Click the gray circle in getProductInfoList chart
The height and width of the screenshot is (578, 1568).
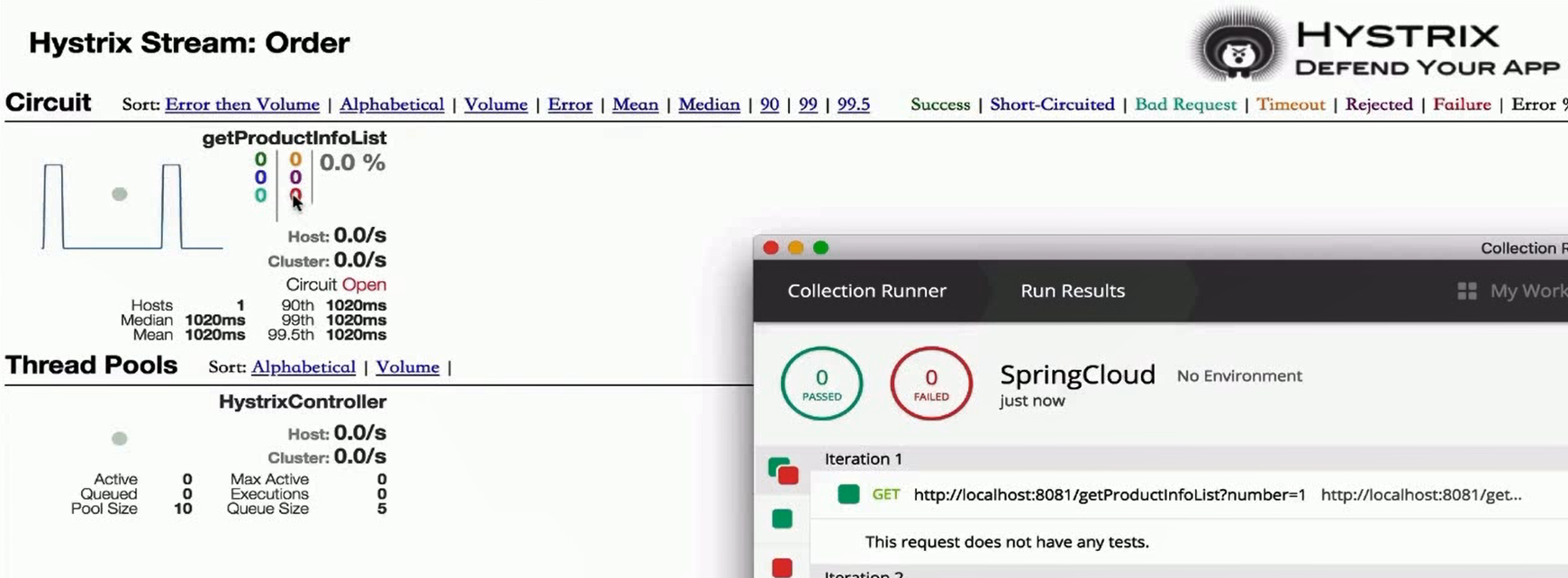120,194
